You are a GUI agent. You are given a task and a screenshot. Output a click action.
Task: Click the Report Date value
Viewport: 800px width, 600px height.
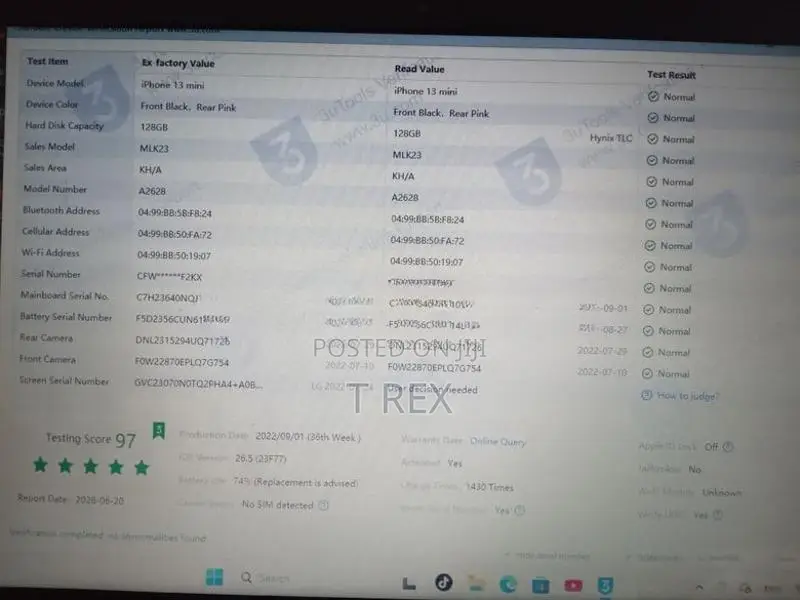point(100,500)
